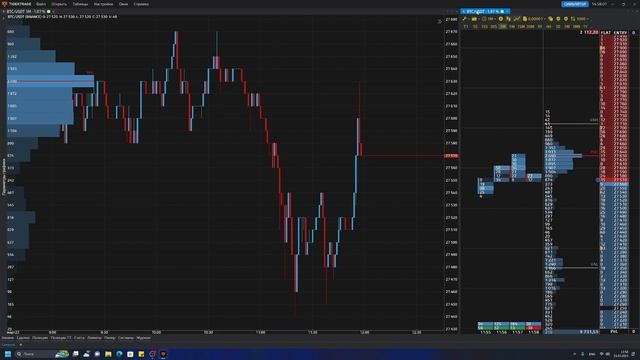Open the Сигналы bottom tab
This screenshot has height=360, width=640.
coord(126,338)
